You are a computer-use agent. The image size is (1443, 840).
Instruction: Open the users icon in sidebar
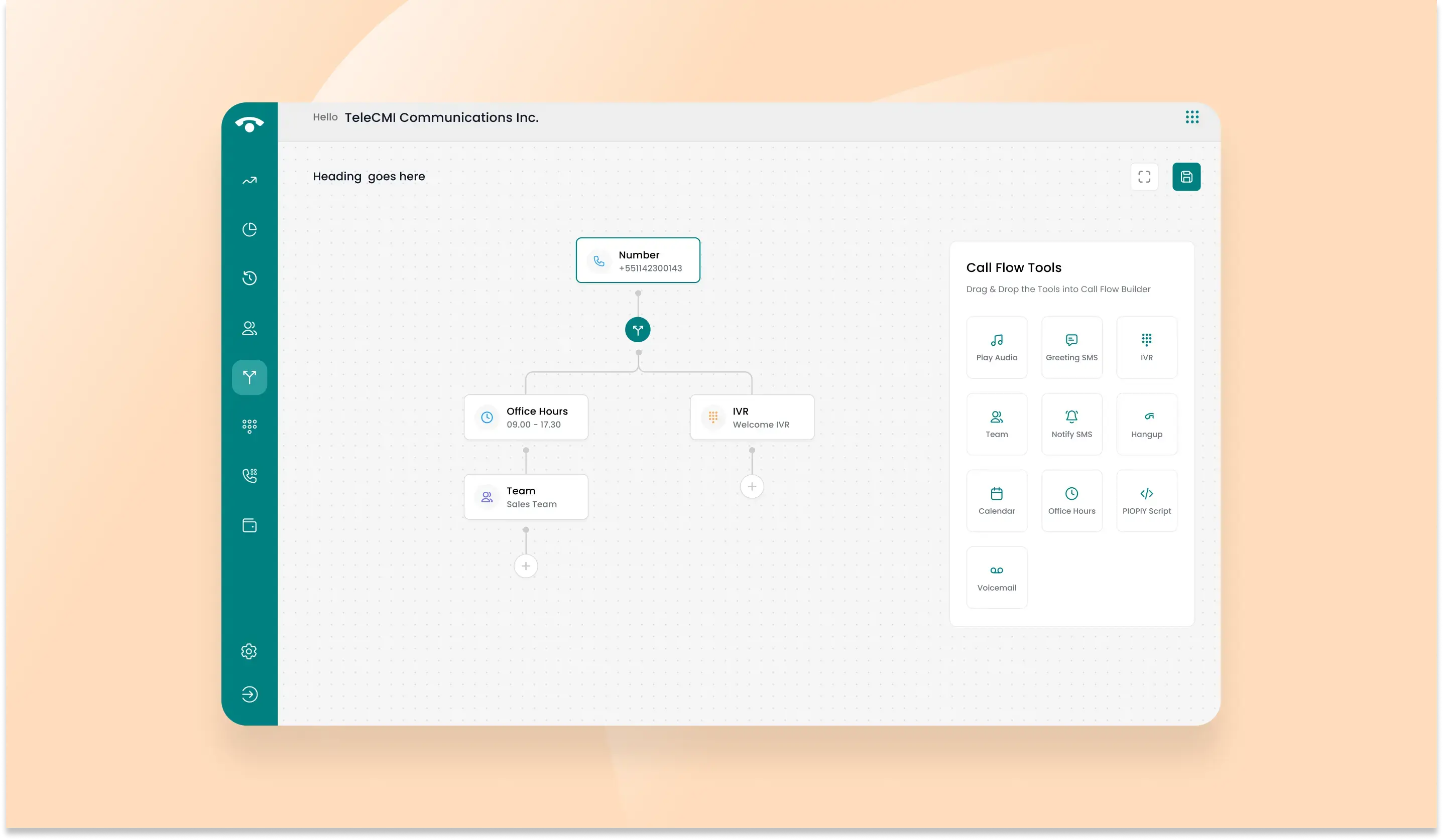(x=249, y=328)
